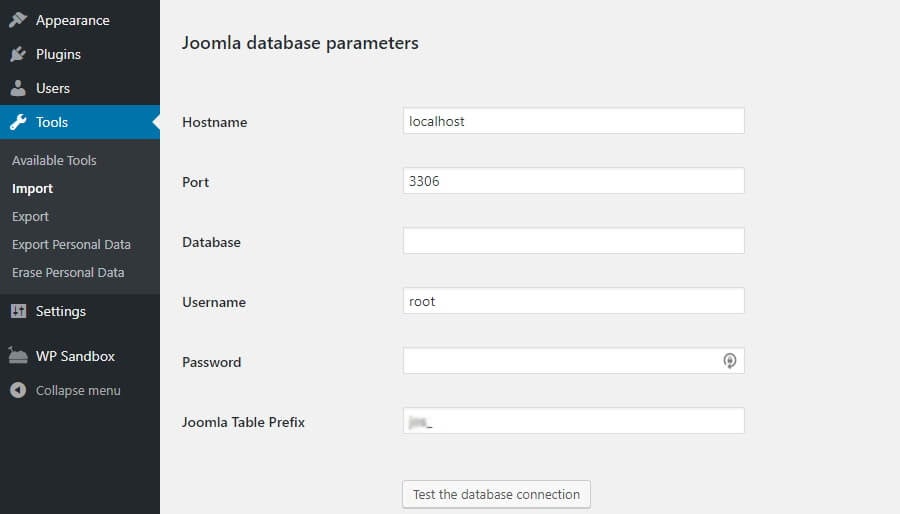Click the Collapse menu arrow icon
Viewport: 900px width, 514px height.
pos(18,390)
